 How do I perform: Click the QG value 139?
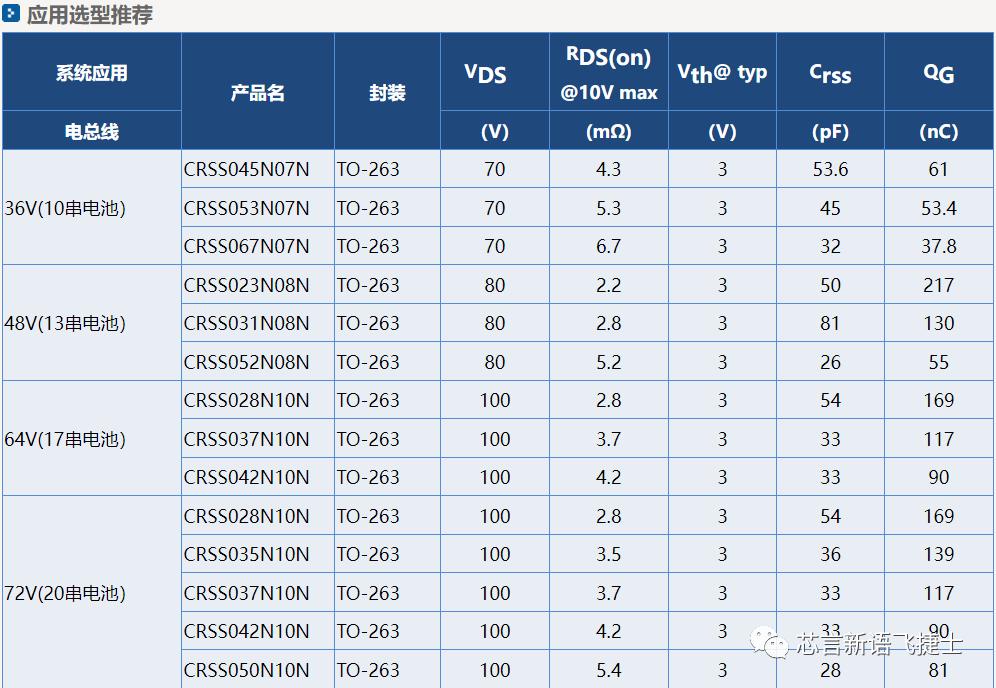pos(939,555)
